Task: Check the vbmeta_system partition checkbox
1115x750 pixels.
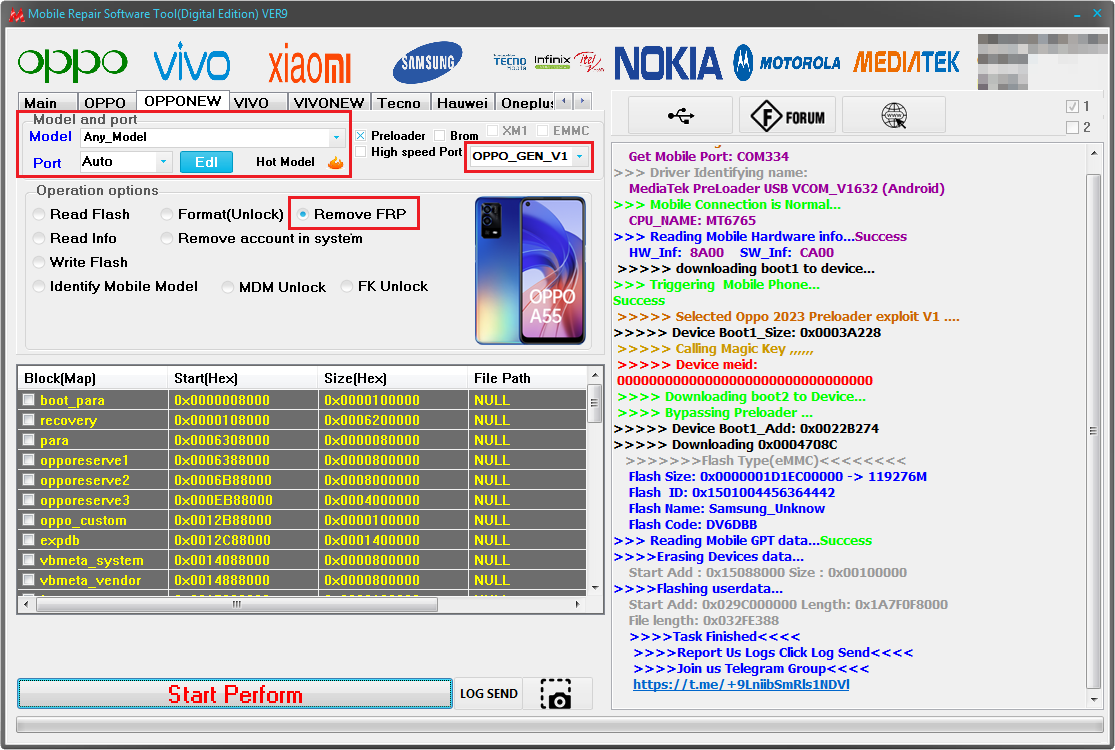Action: coord(28,559)
